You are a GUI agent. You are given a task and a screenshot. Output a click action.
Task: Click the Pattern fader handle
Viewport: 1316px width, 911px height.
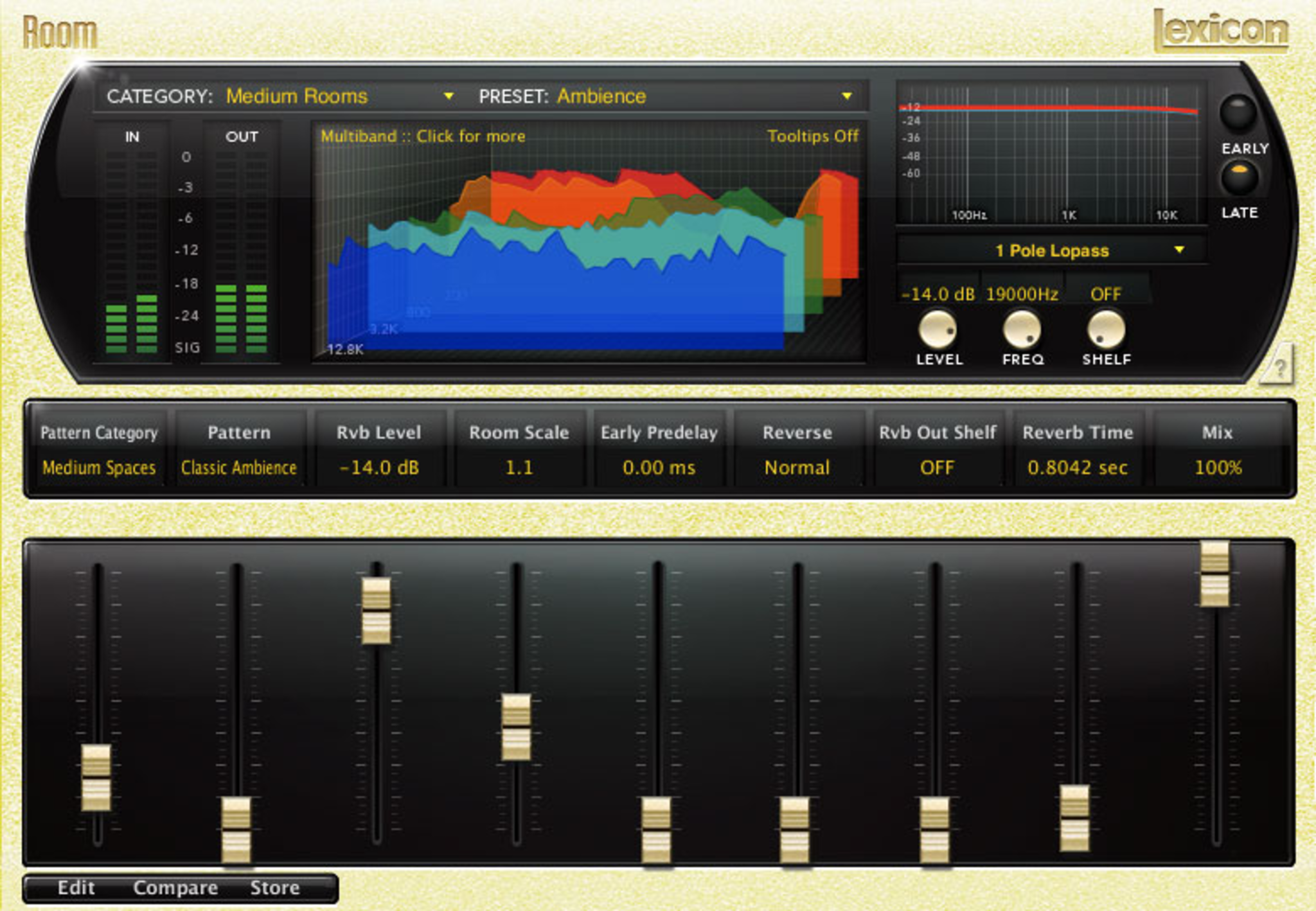236,830
